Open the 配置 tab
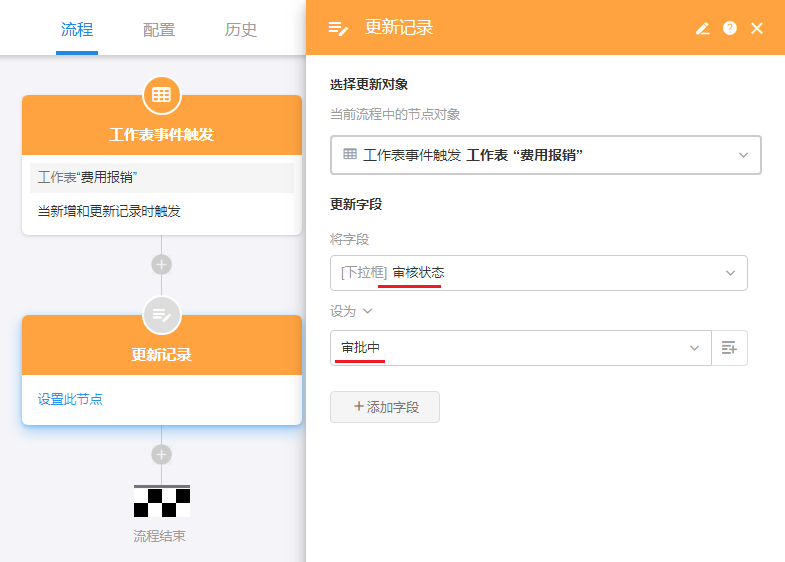Image resolution: width=785 pixels, height=562 pixels. tap(159, 29)
